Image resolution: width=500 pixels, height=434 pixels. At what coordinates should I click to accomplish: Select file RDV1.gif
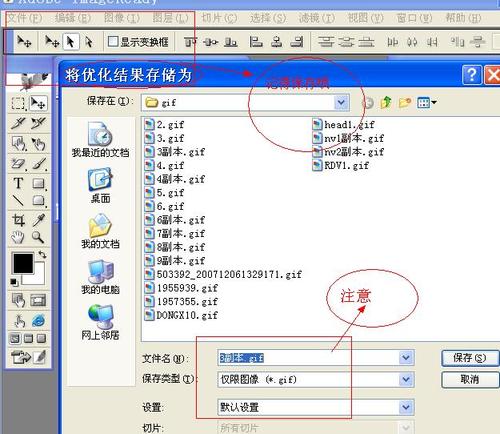341,165
